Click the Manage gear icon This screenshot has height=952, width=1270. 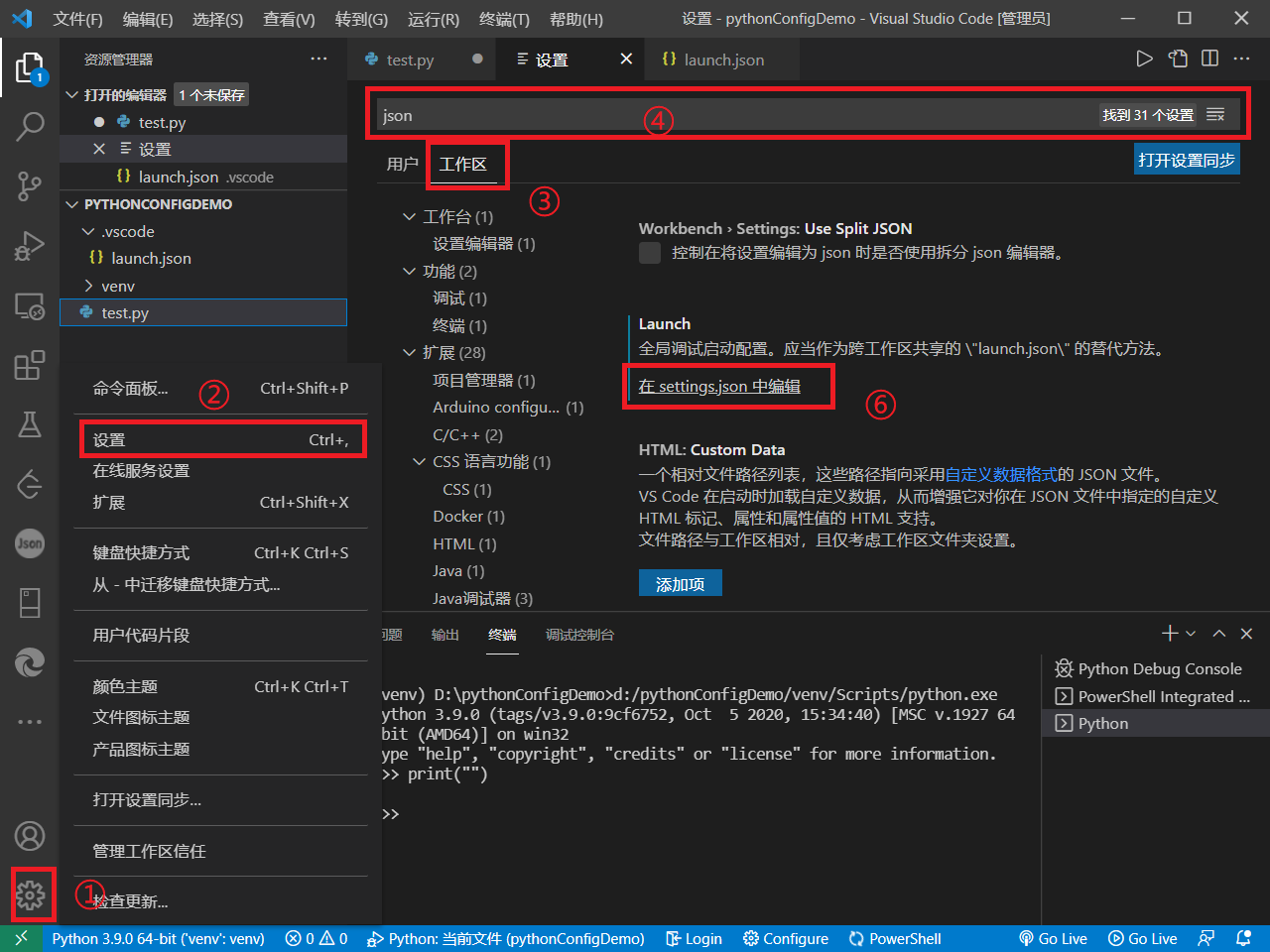click(30, 895)
